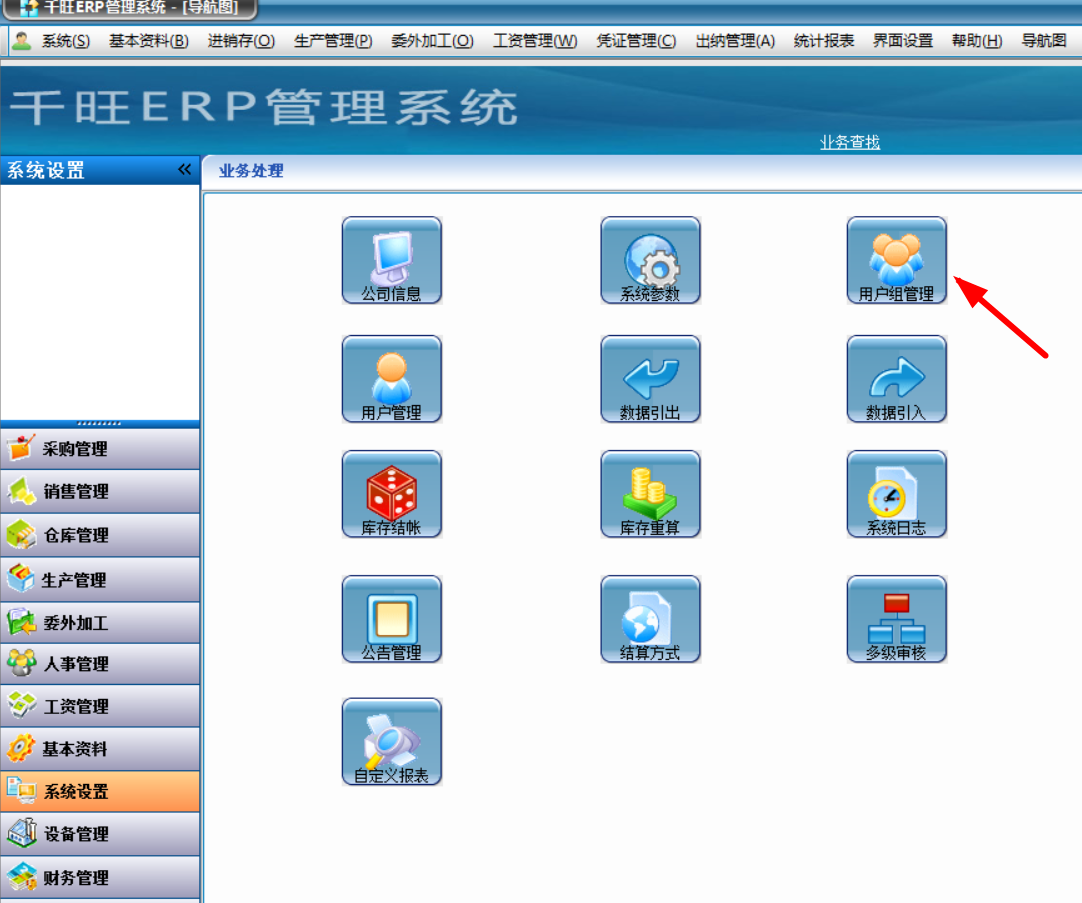Select 财务管理 in the sidebar
The width and height of the screenshot is (1082, 903).
point(100,877)
